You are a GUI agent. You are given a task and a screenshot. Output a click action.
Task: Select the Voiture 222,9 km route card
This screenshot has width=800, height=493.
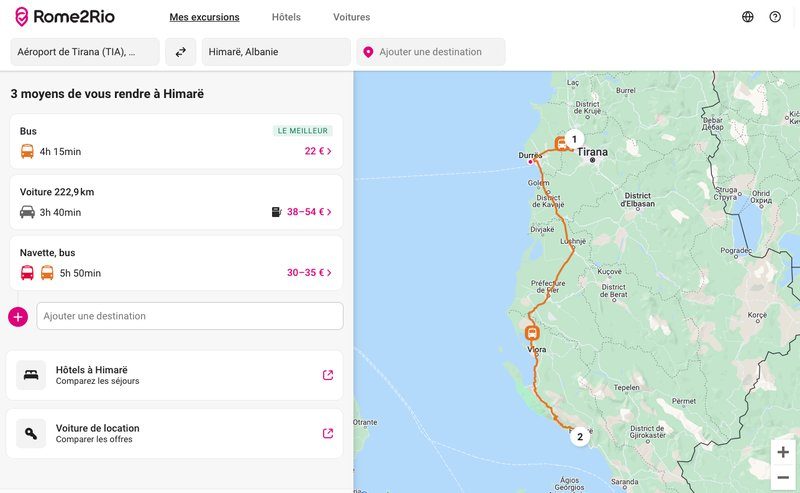click(176, 202)
